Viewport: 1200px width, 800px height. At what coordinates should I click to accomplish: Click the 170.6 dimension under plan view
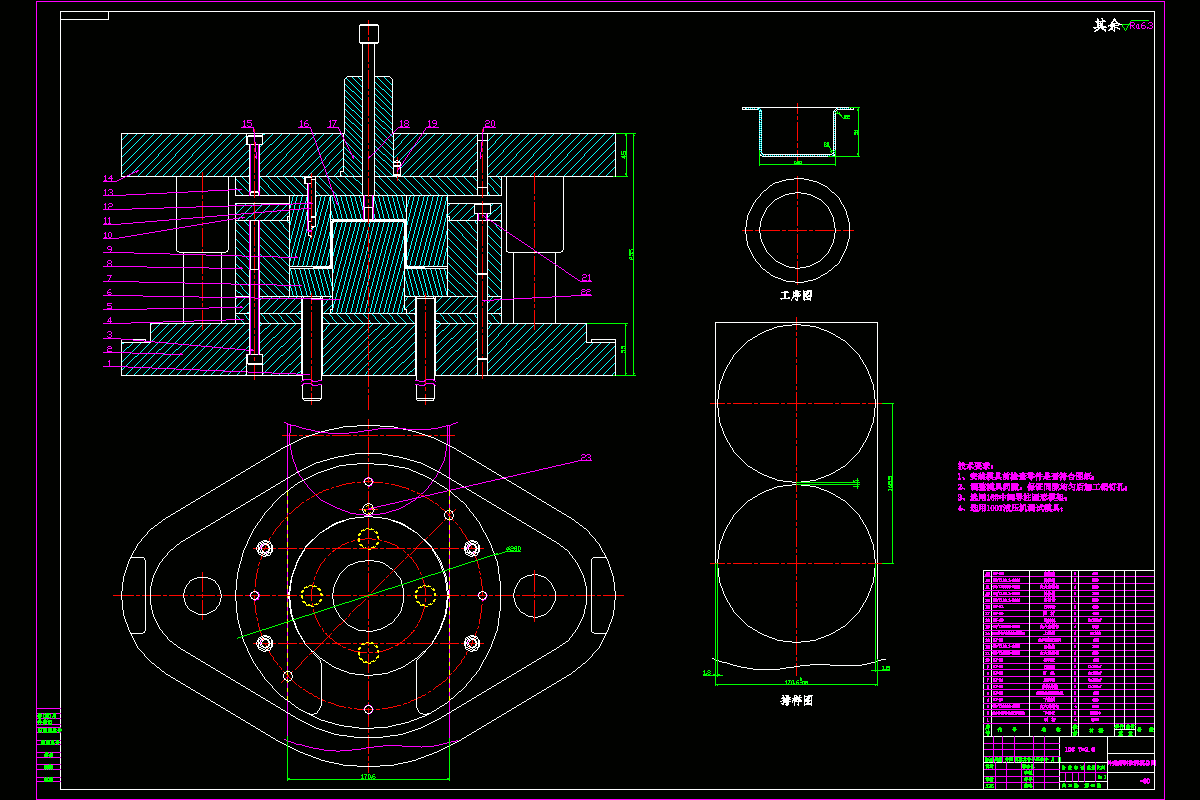click(x=368, y=775)
